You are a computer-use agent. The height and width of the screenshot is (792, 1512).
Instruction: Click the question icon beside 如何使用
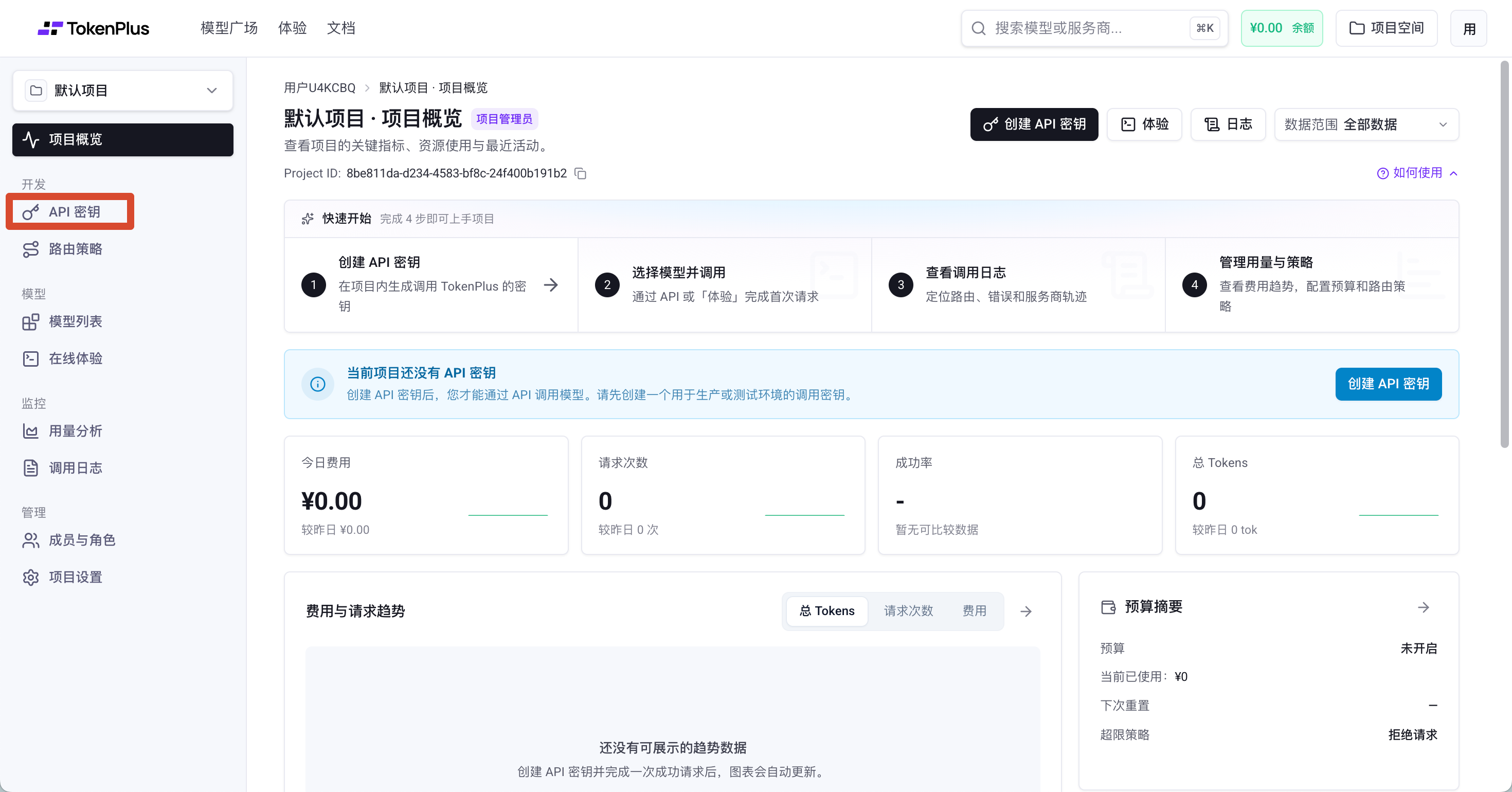[1383, 173]
